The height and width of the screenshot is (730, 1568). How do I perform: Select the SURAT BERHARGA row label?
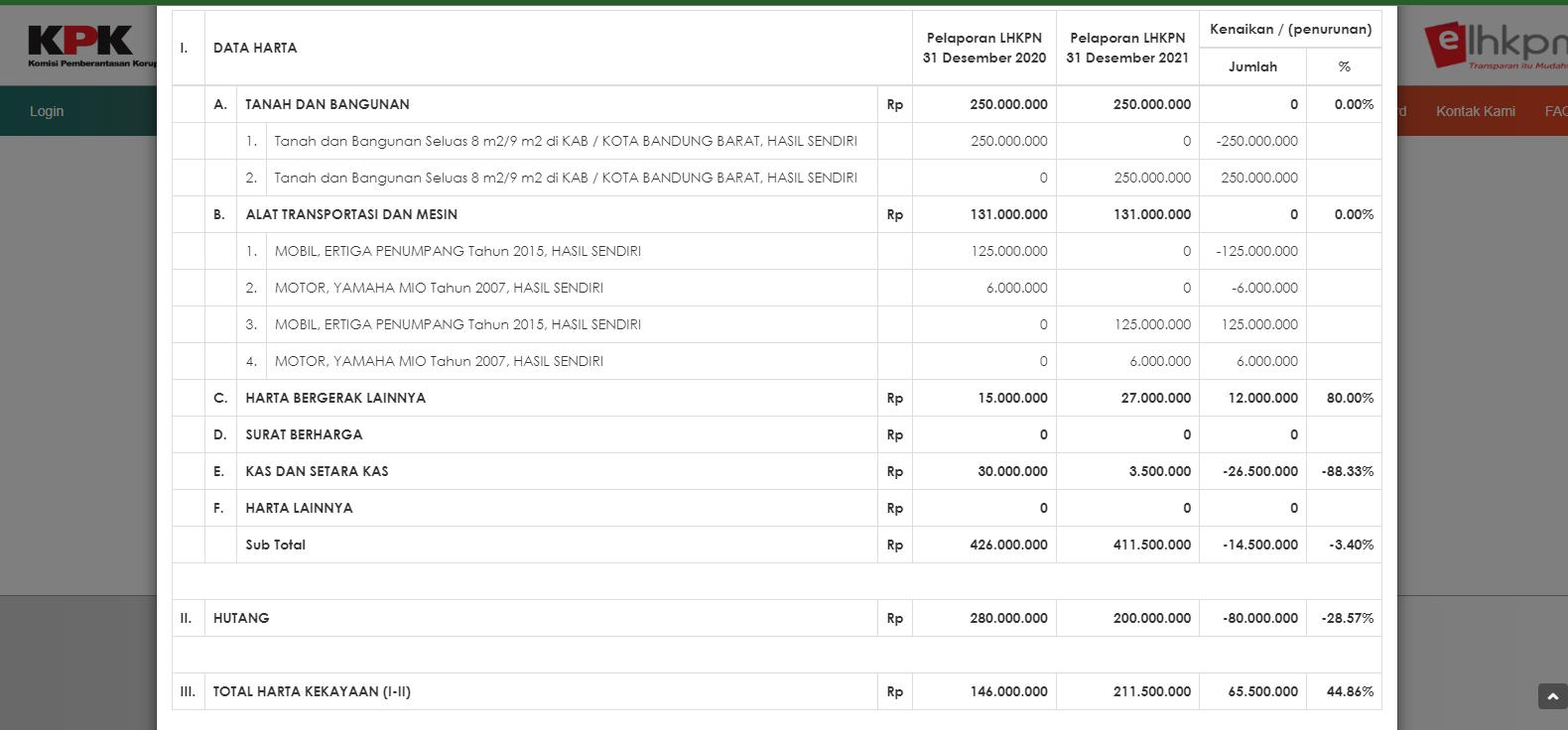304,434
